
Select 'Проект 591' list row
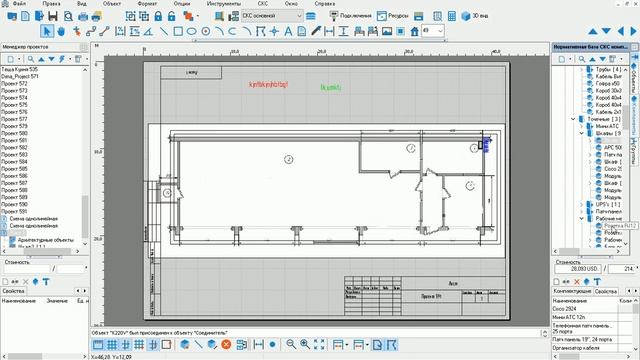(x=15, y=211)
